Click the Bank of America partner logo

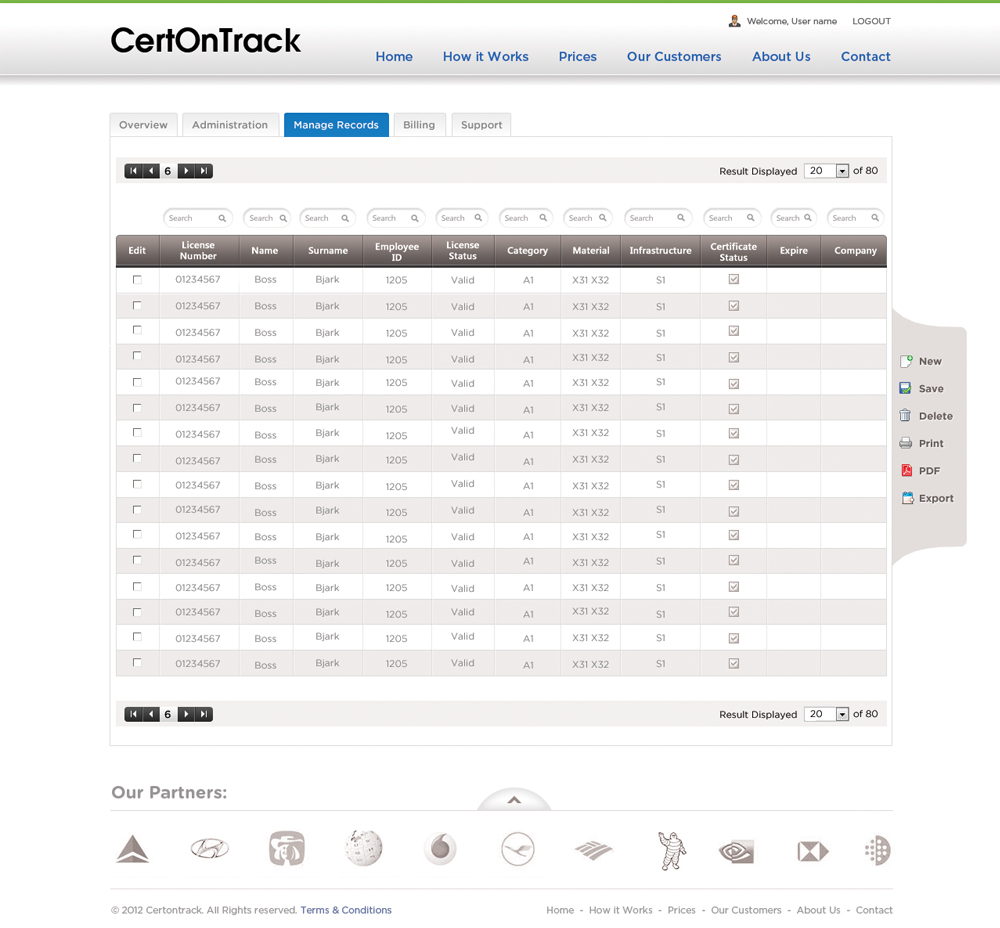coord(593,850)
